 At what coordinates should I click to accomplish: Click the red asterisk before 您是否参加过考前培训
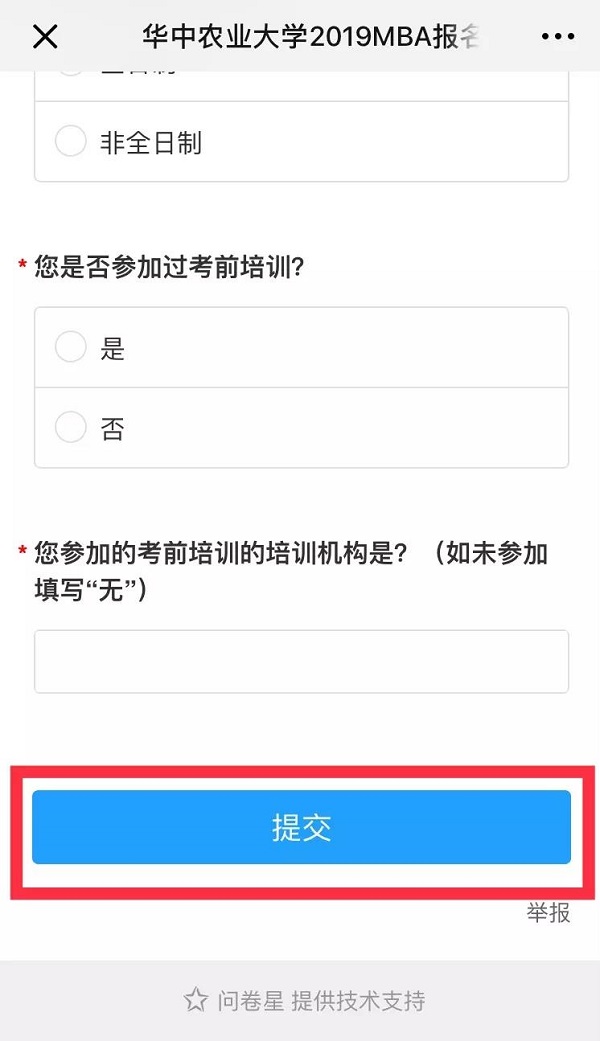(x=22, y=266)
